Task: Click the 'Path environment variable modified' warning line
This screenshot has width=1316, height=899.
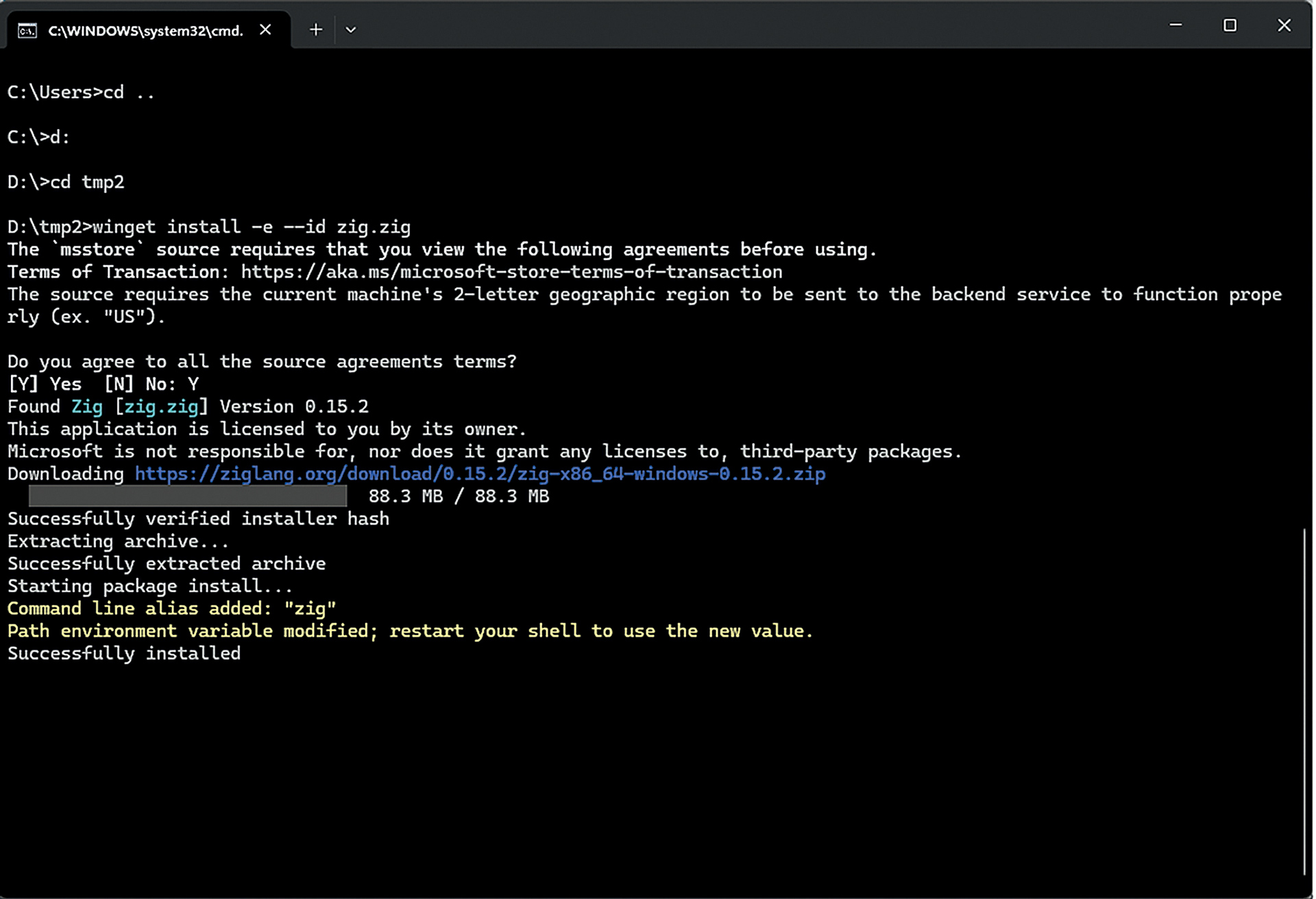Action: pos(410,631)
